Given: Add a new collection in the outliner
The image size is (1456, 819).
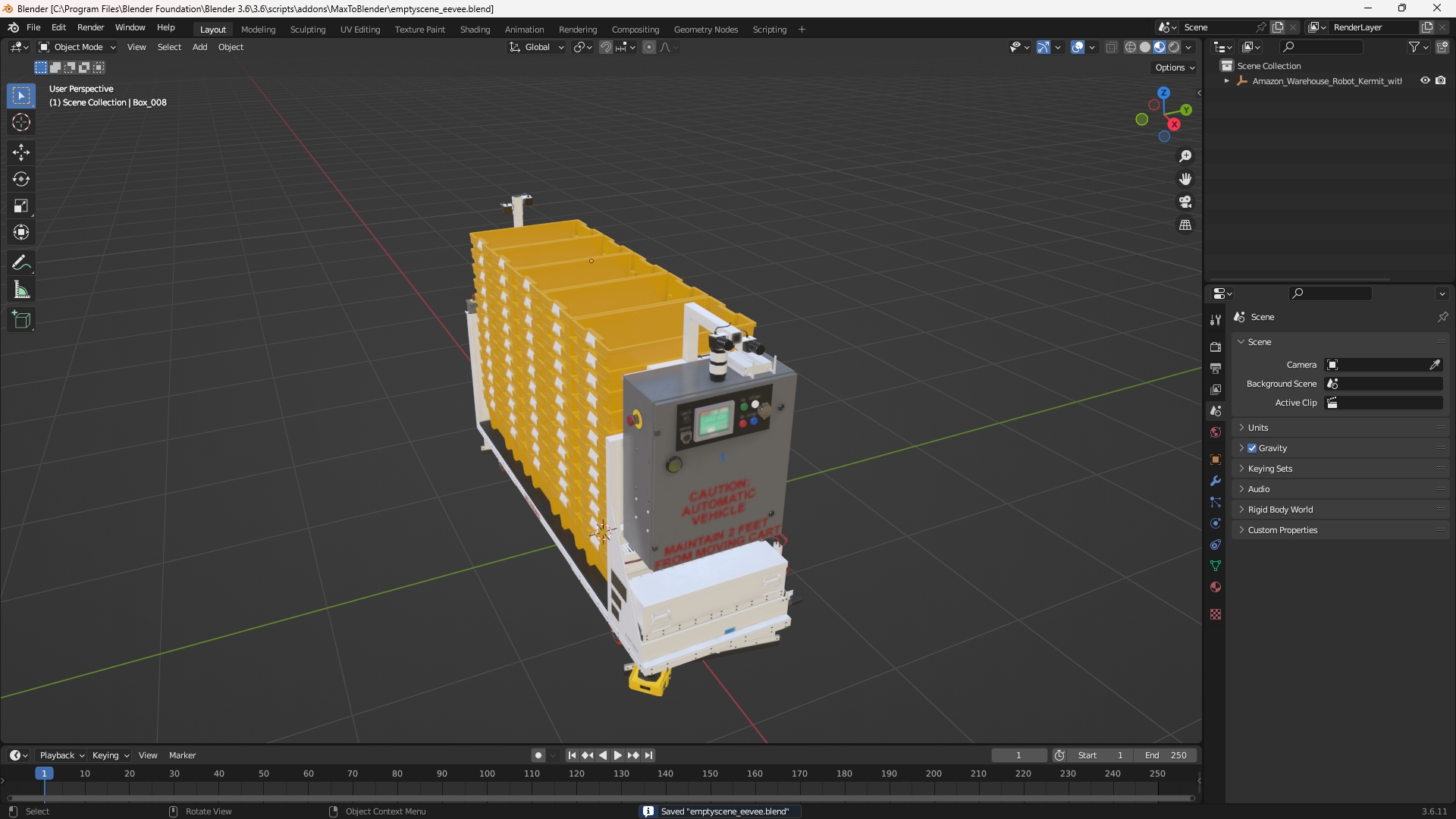Looking at the screenshot, I should tap(1442, 47).
